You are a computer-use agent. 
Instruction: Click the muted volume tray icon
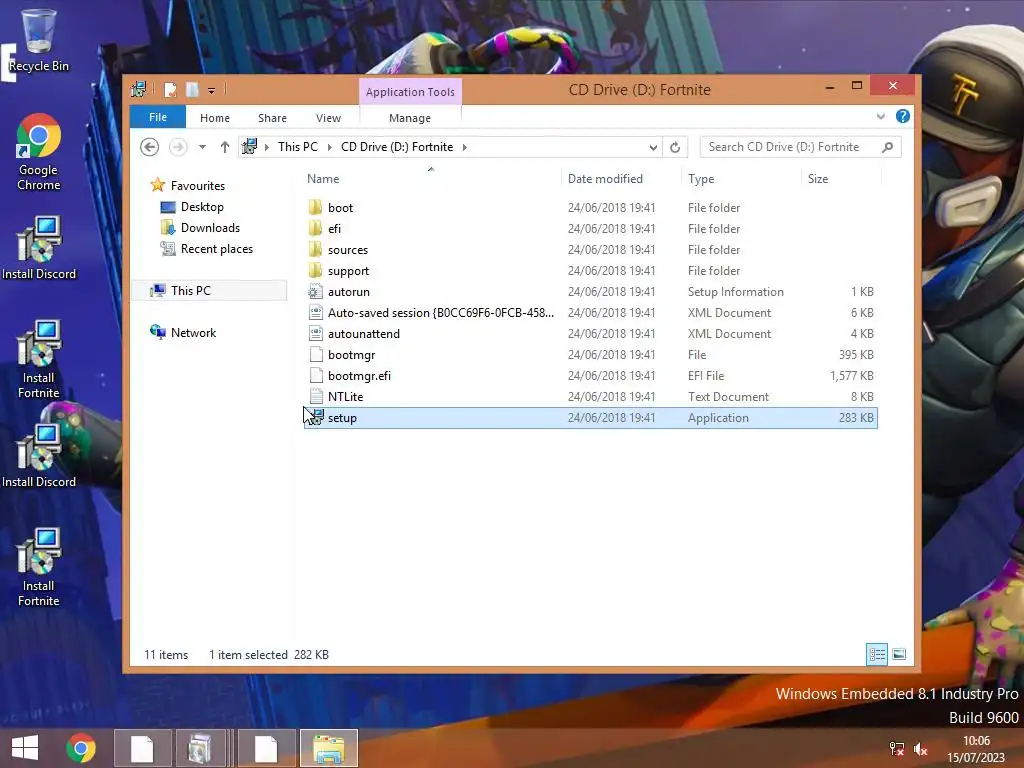click(x=921, y=749)
